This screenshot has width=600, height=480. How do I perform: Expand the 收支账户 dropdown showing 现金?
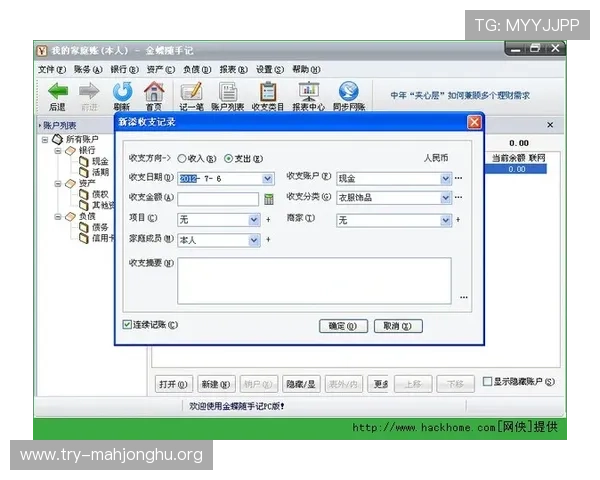(445, 179)
